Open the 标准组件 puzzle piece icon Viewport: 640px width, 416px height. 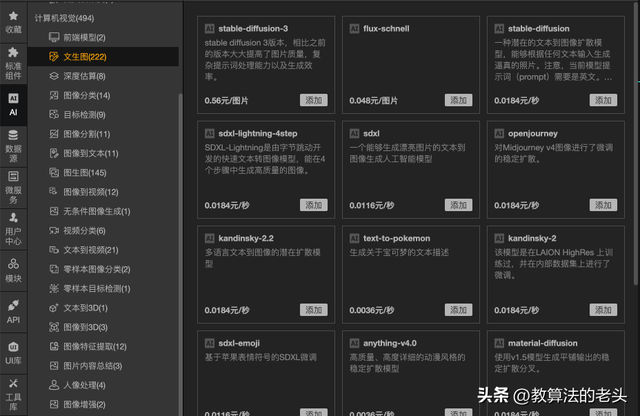click(13, 52)
